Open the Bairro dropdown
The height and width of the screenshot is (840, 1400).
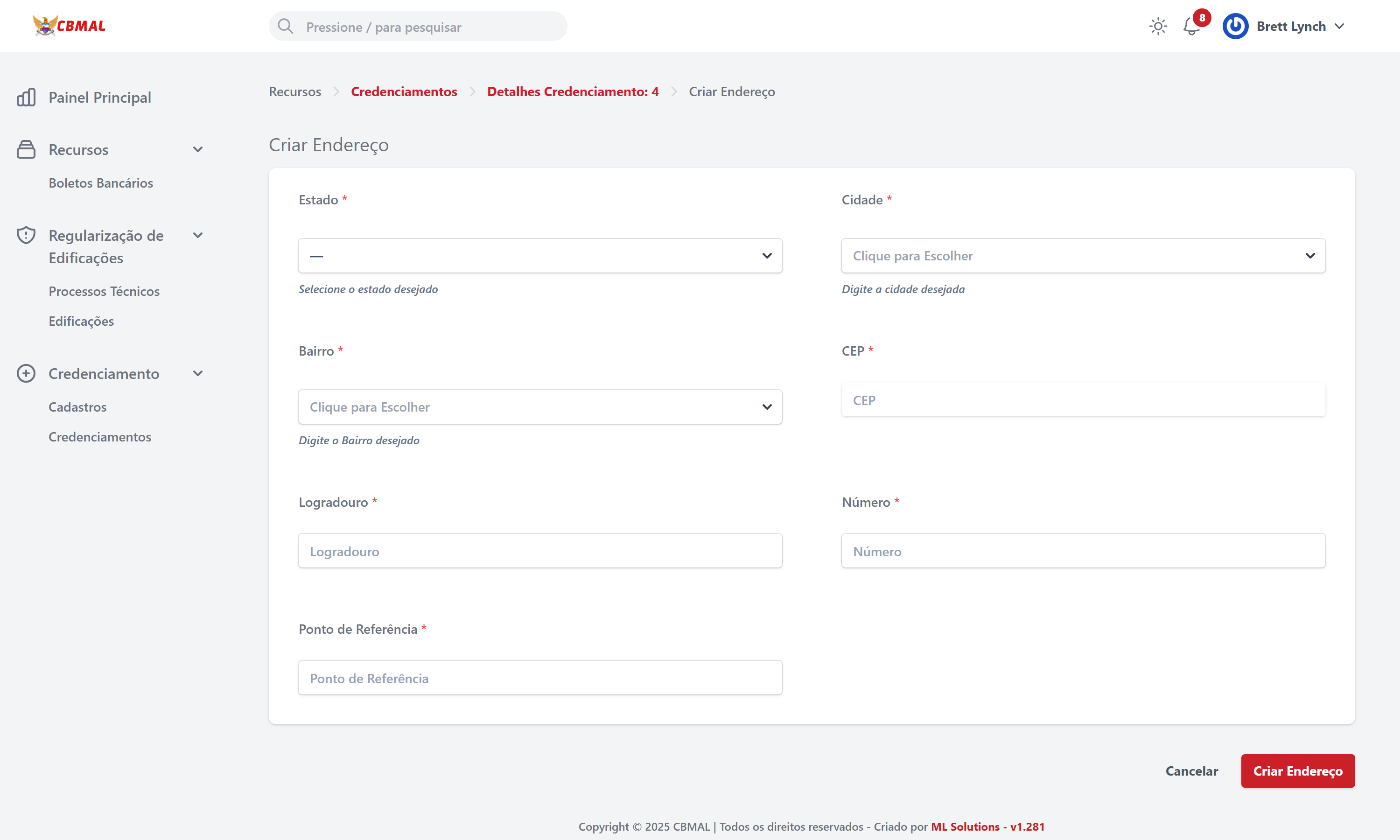pos(540,407)
